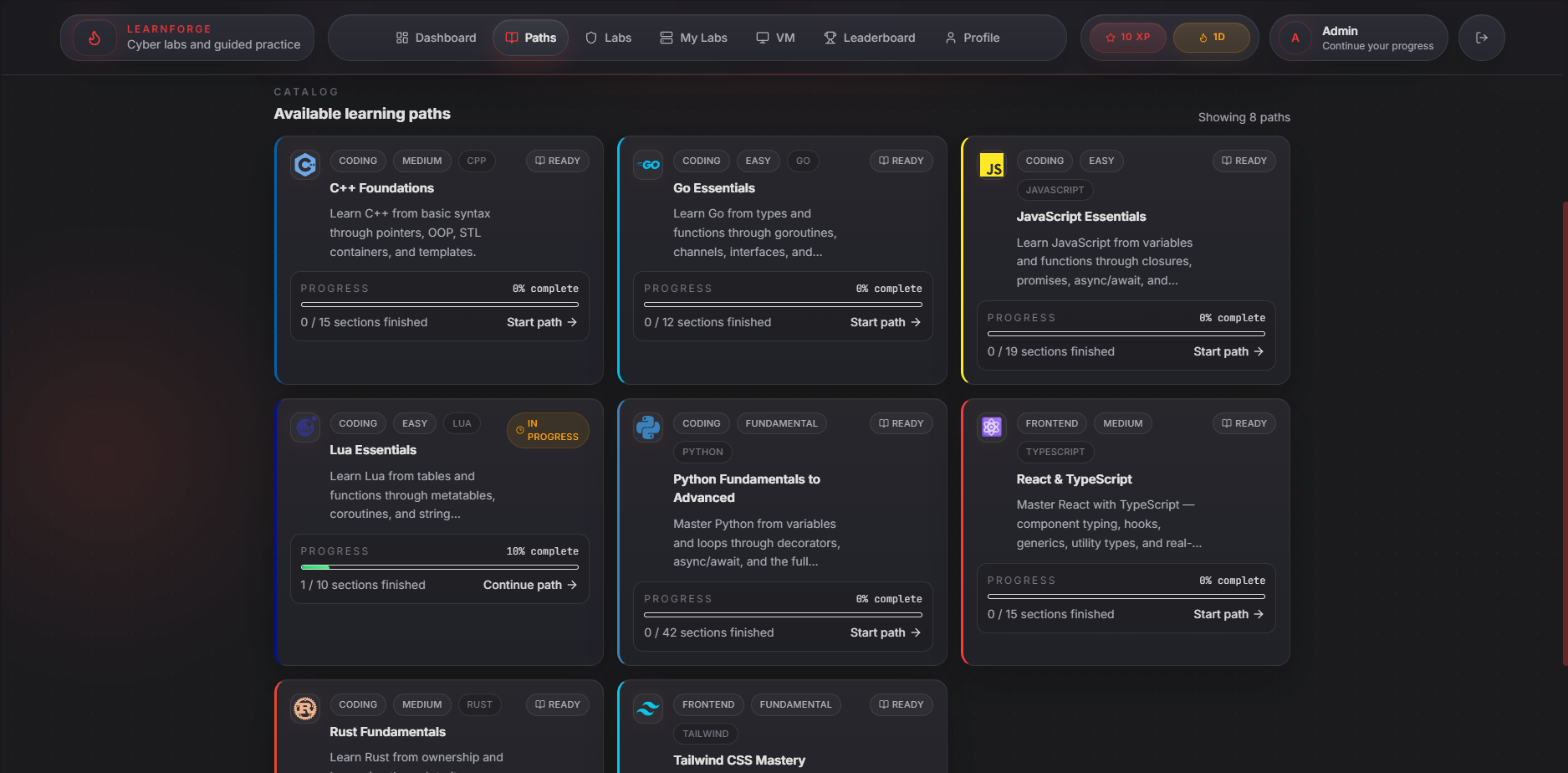This screenshot has height=773, width=1568.
Task: Click the GO tag on Go Essentials
Action: 803,161
